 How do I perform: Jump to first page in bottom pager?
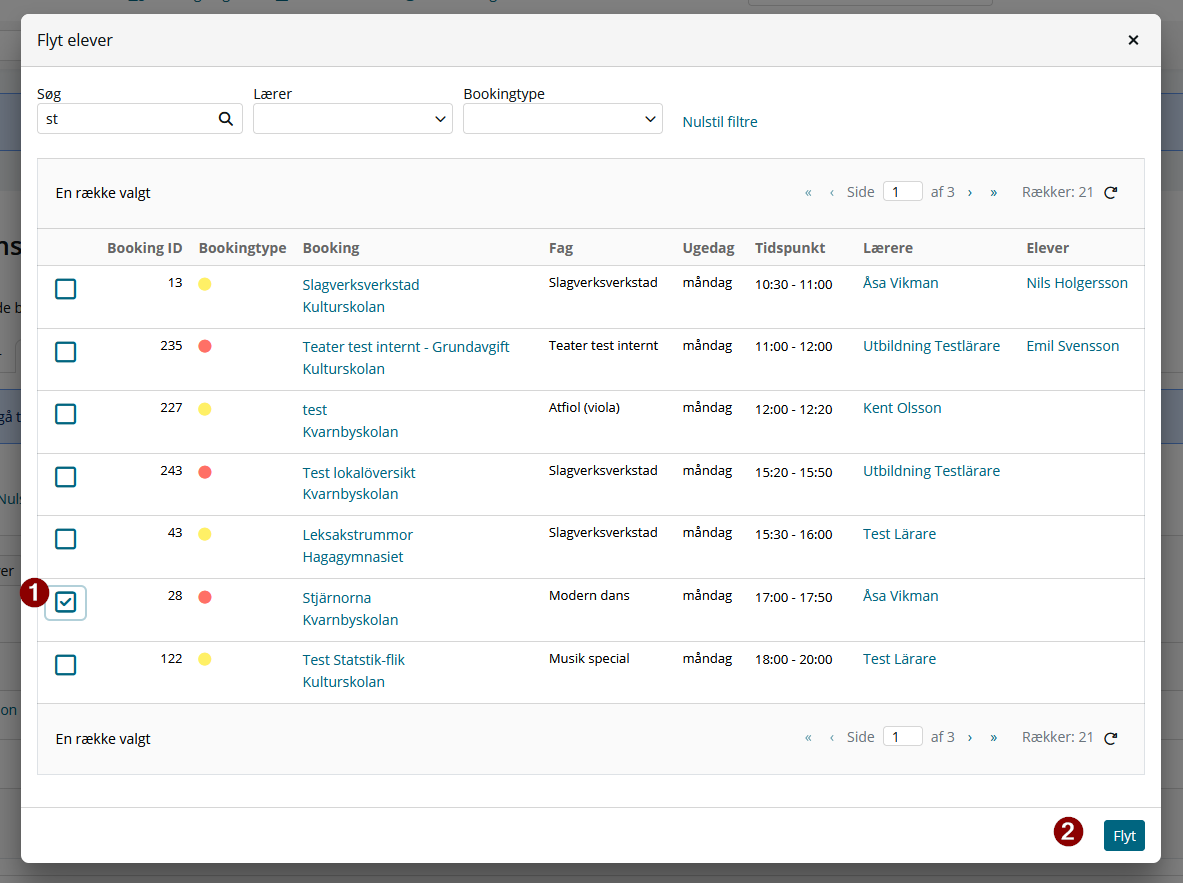pyautogui.click(x=808, y=738)
